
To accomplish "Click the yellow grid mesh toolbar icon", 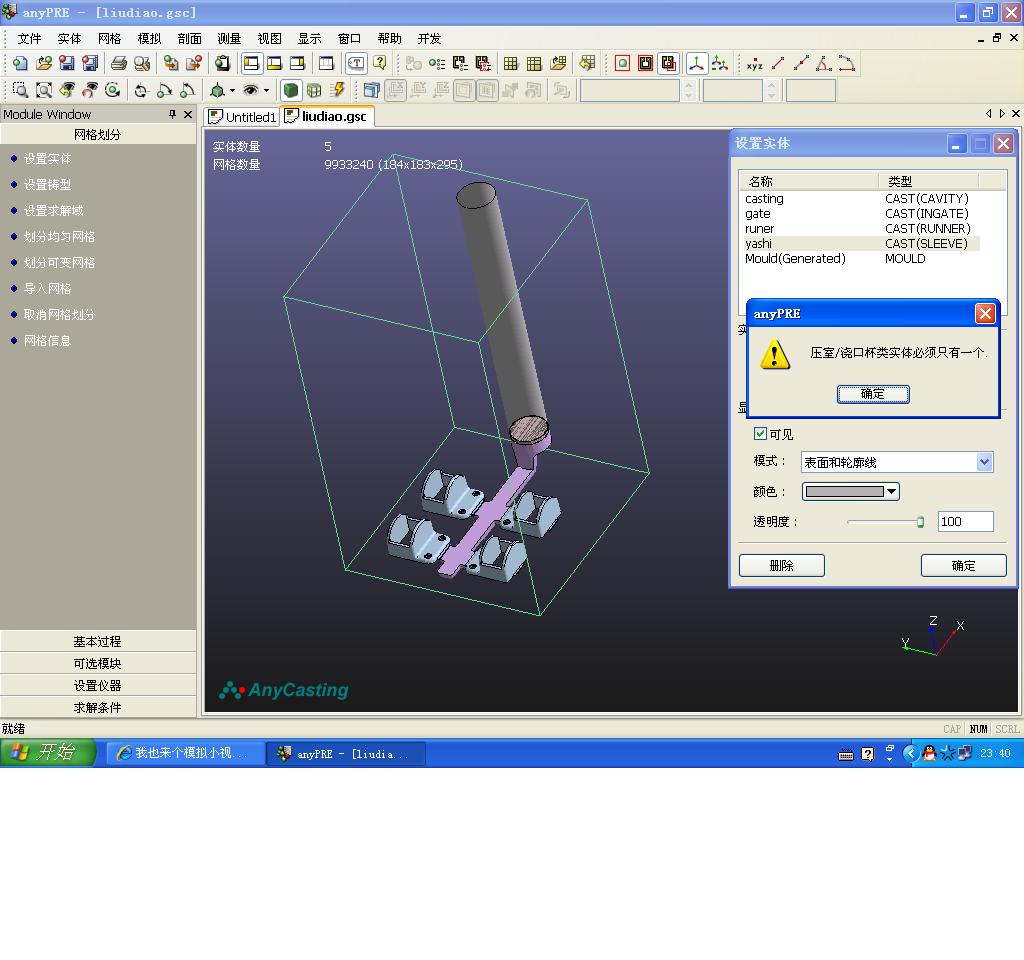I will coord(511,63).
